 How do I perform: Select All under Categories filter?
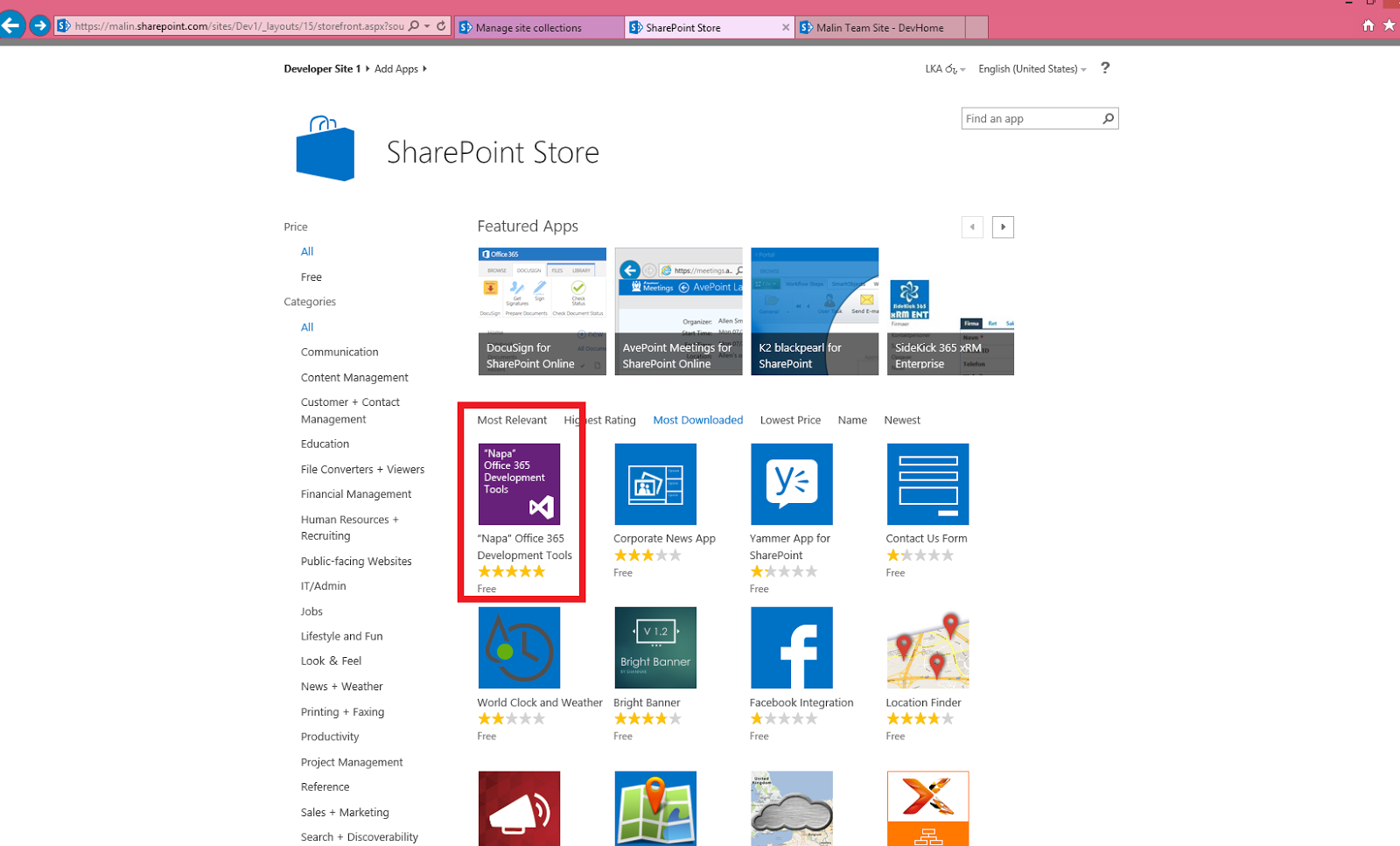307,327
